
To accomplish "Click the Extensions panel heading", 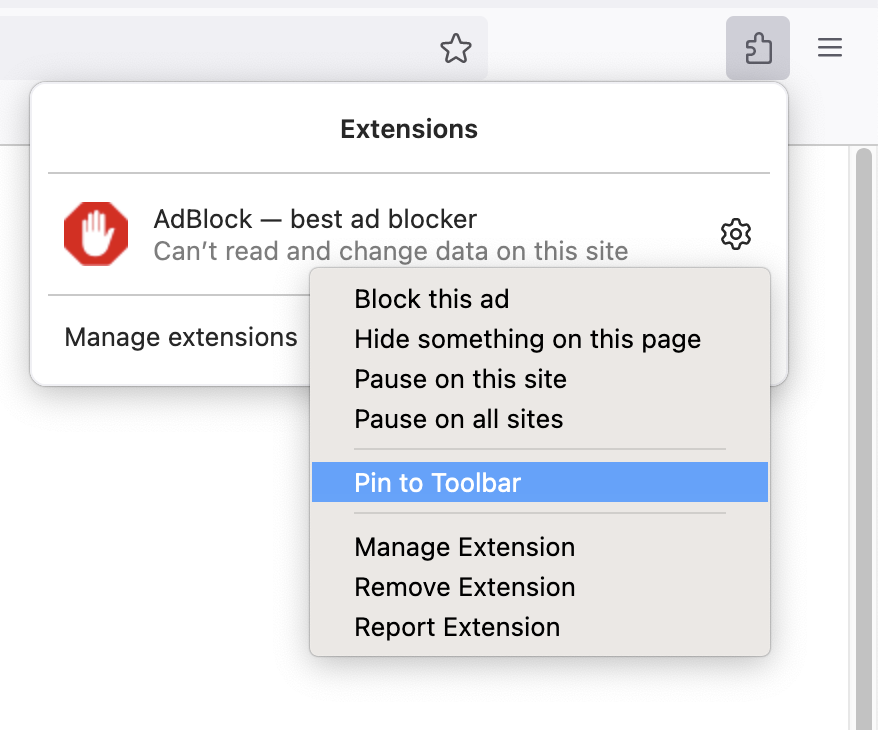I will point(408,128).
